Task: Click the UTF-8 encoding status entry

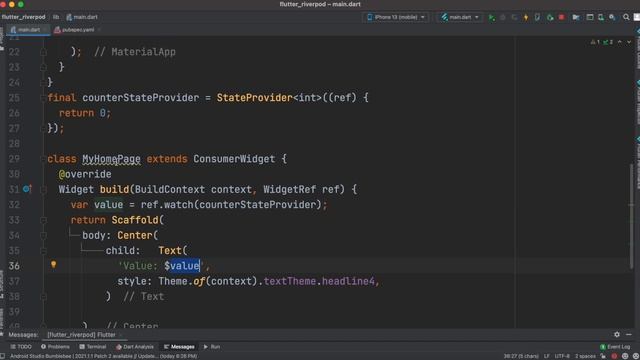Action: (x=562, y=356)
